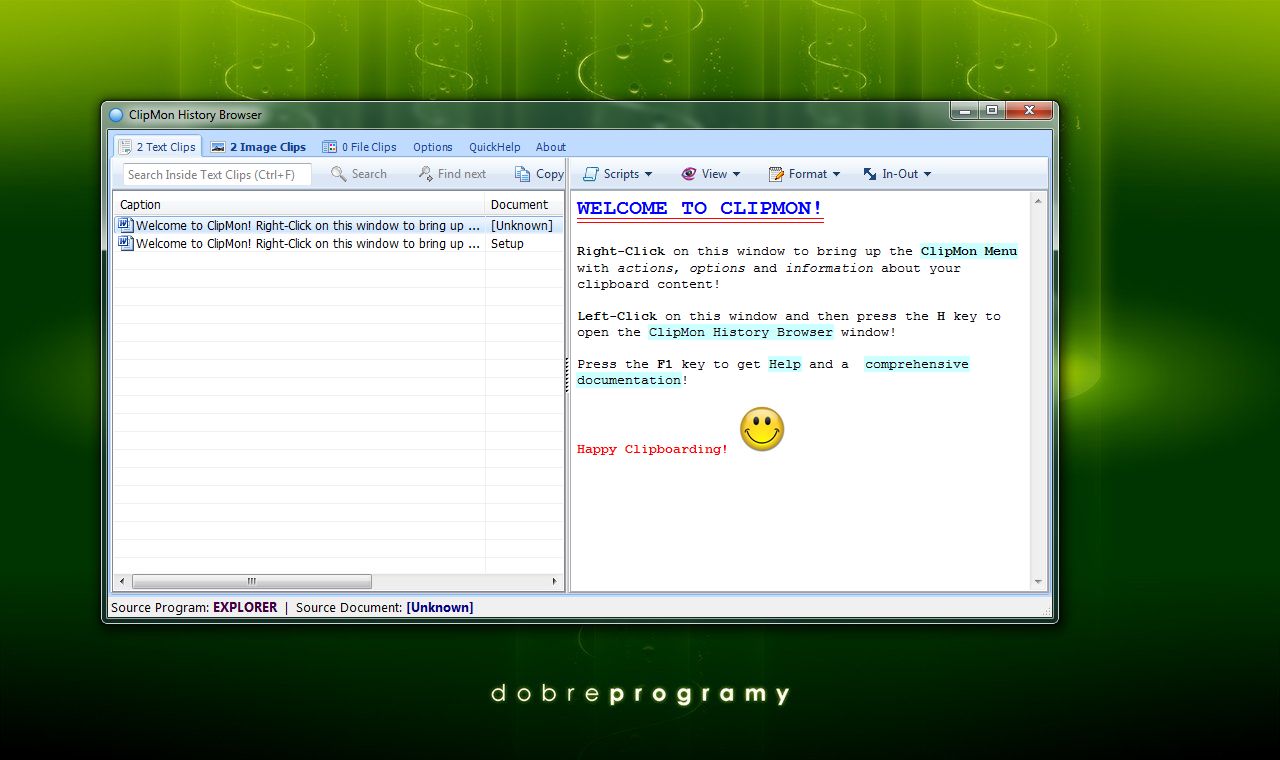Open the 2 Text Clips tab
The height and width of the screenshot is (760, 1280).
click(158, 146)
